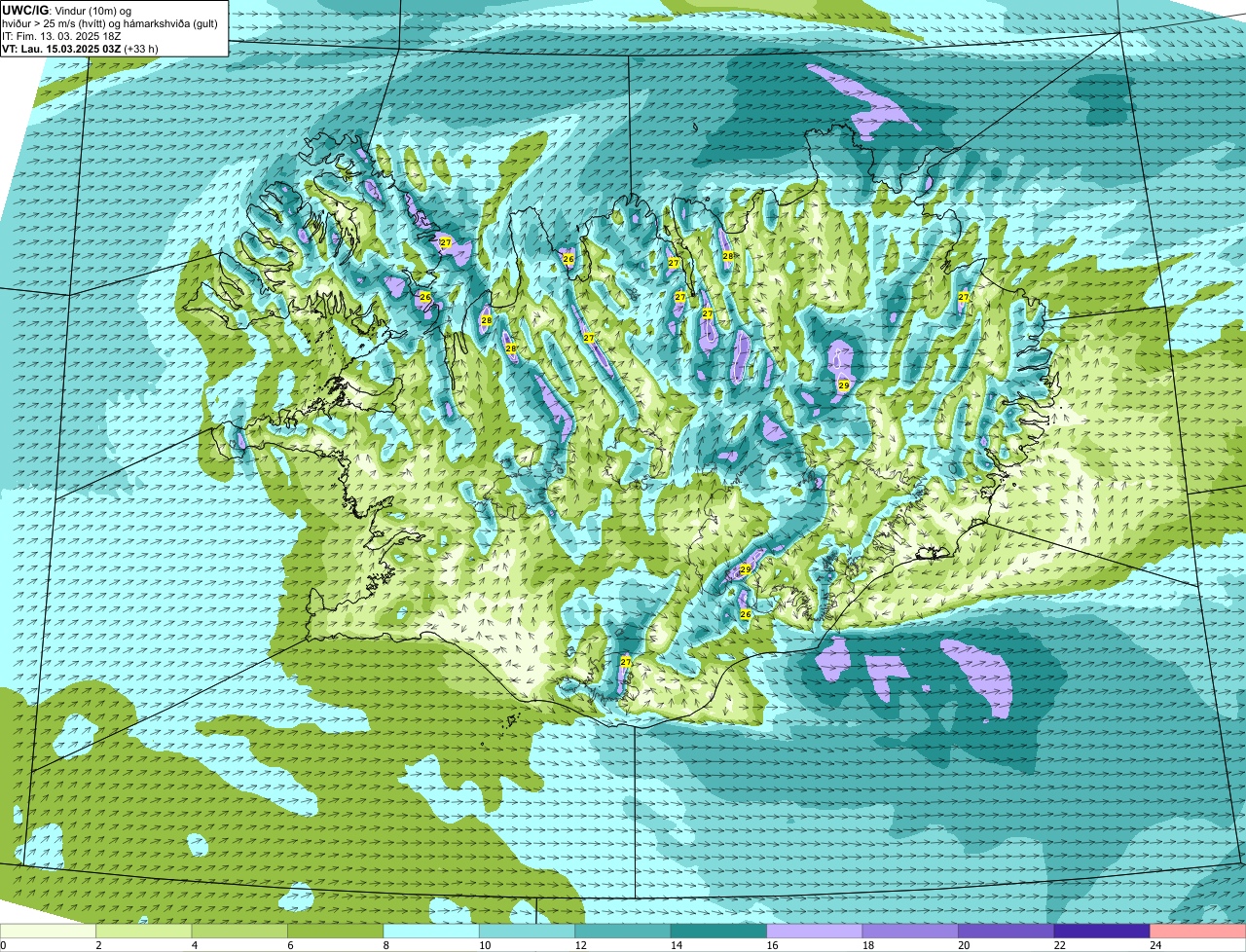Click the "2" tick label on the colour scale

tap(98, 945)
